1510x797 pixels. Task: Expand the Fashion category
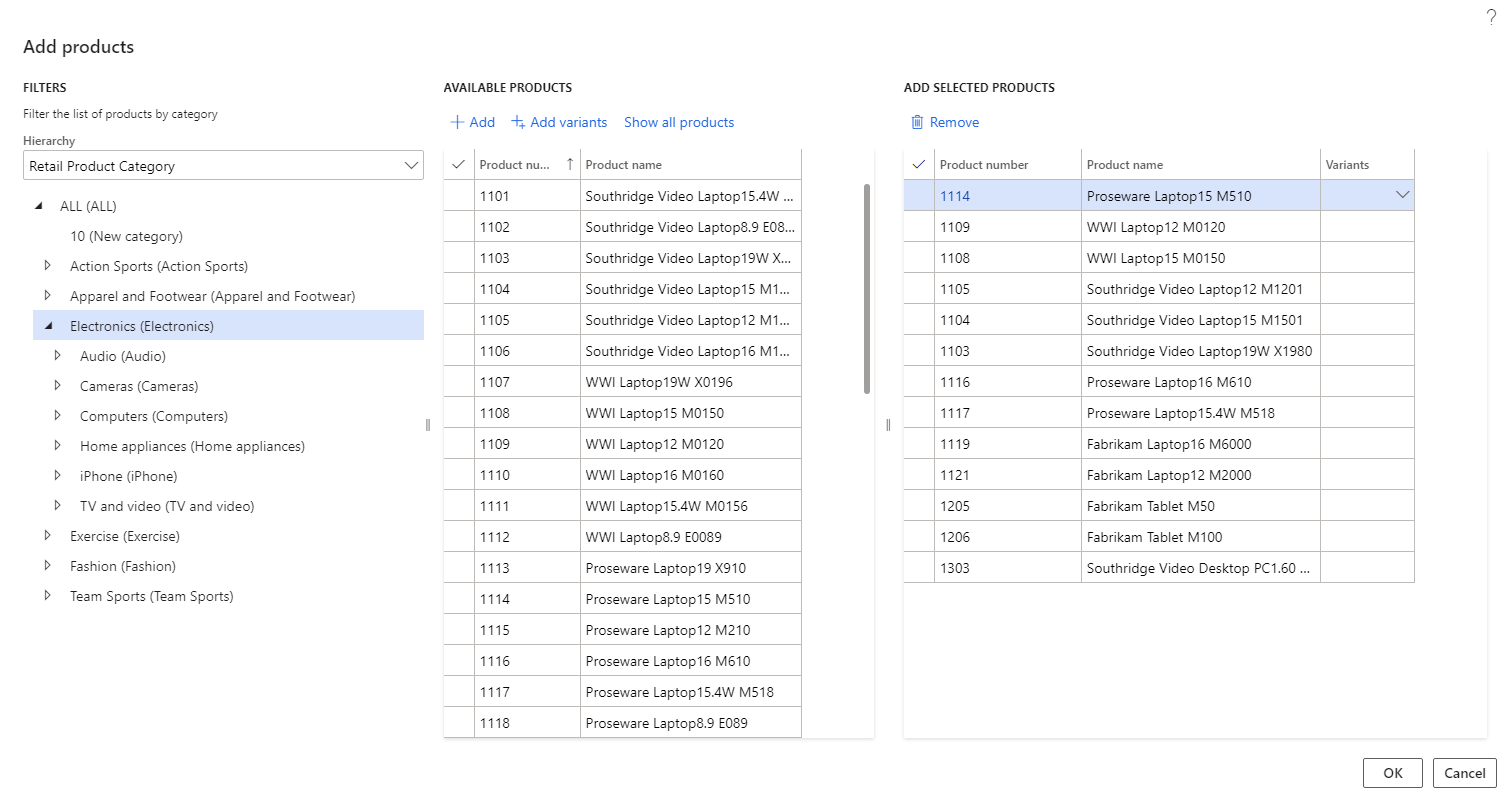pyautogui.click(x=47, y=566)
